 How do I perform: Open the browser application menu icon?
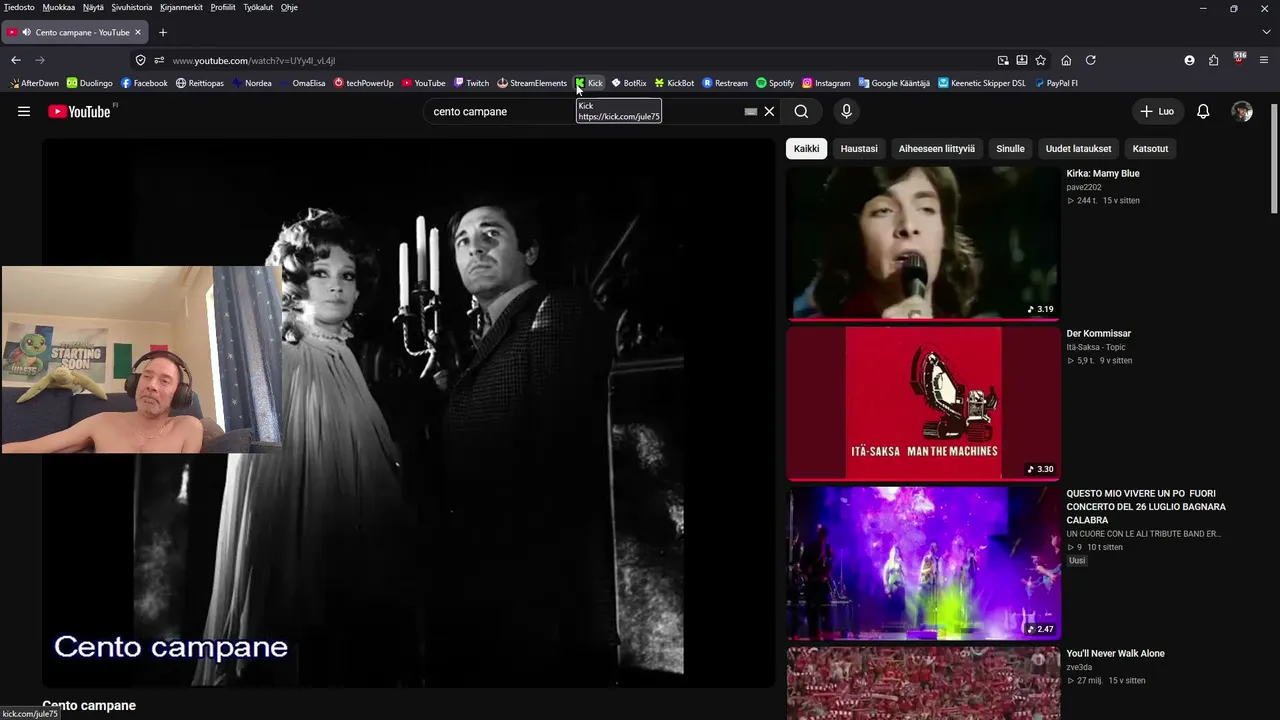[1264, 60]
